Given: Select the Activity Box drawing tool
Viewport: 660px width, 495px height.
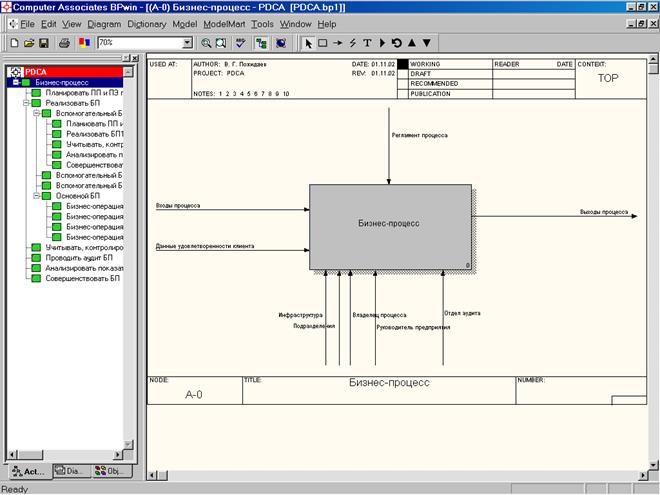Looking at the screenshot, I should pyautogui.click(x=323, y=43).
